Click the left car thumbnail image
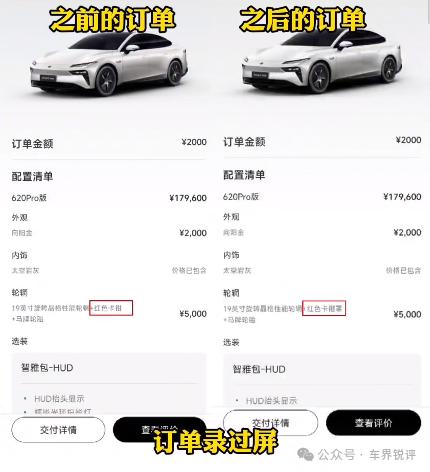This screenshot has width=430, height=472. click(x=109, y=63)
